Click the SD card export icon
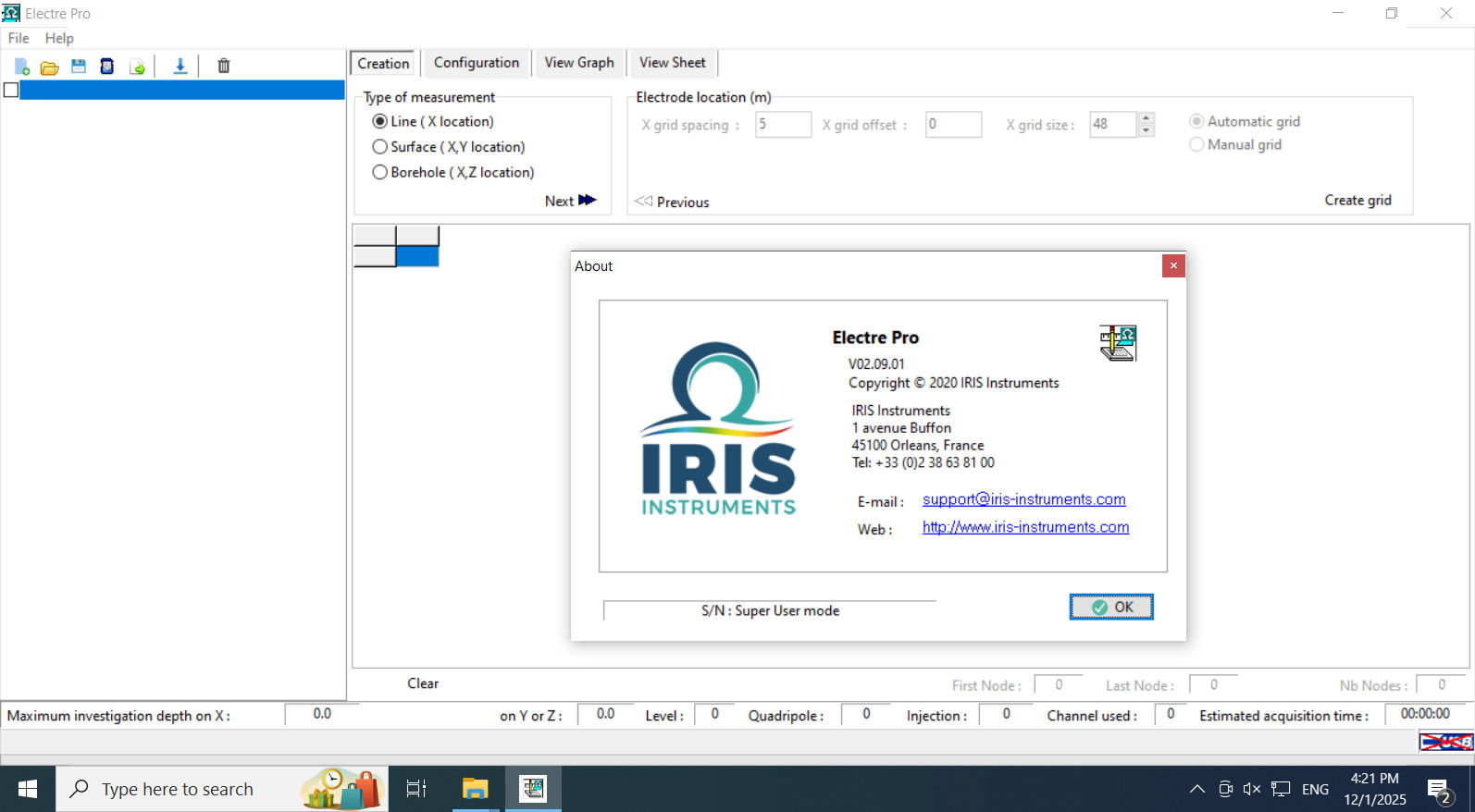 [x=107, y=67]
